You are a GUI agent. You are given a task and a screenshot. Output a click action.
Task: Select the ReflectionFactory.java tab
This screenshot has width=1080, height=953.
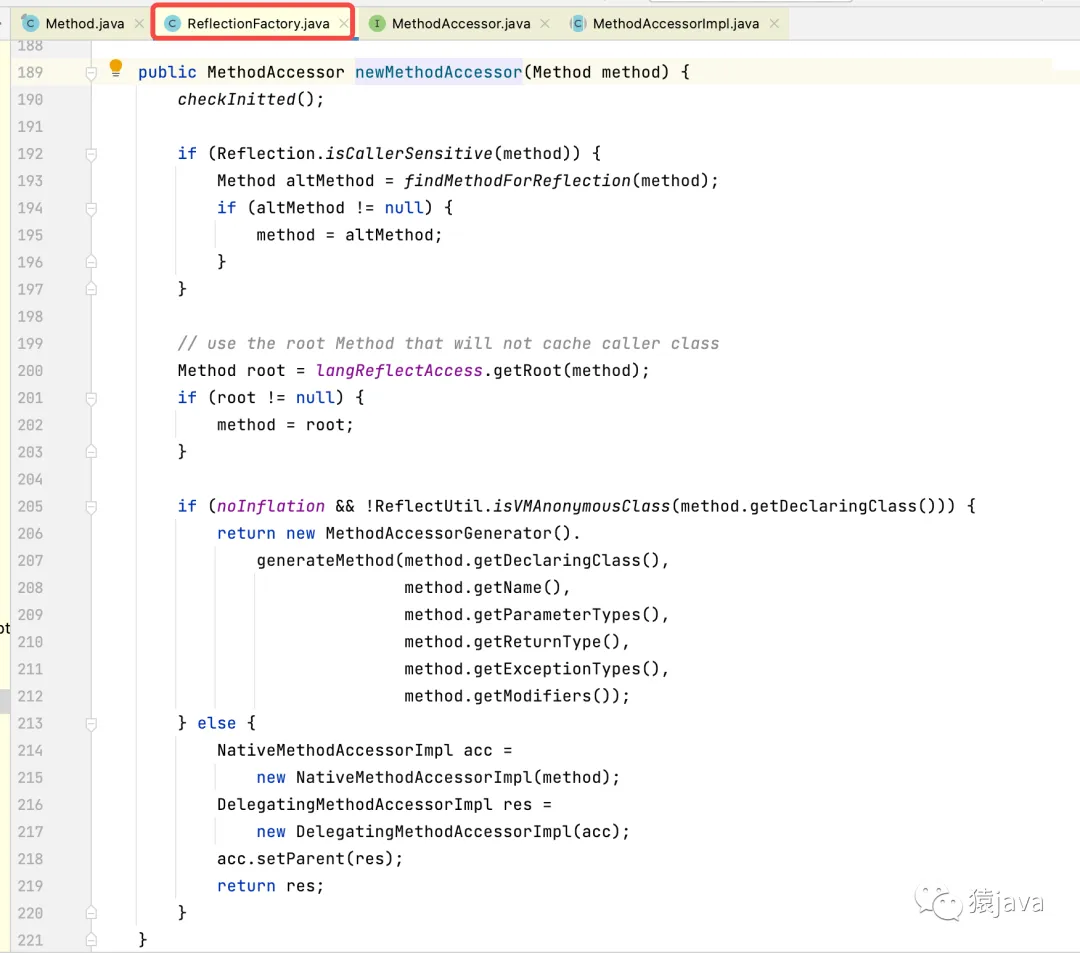(258, 23)
